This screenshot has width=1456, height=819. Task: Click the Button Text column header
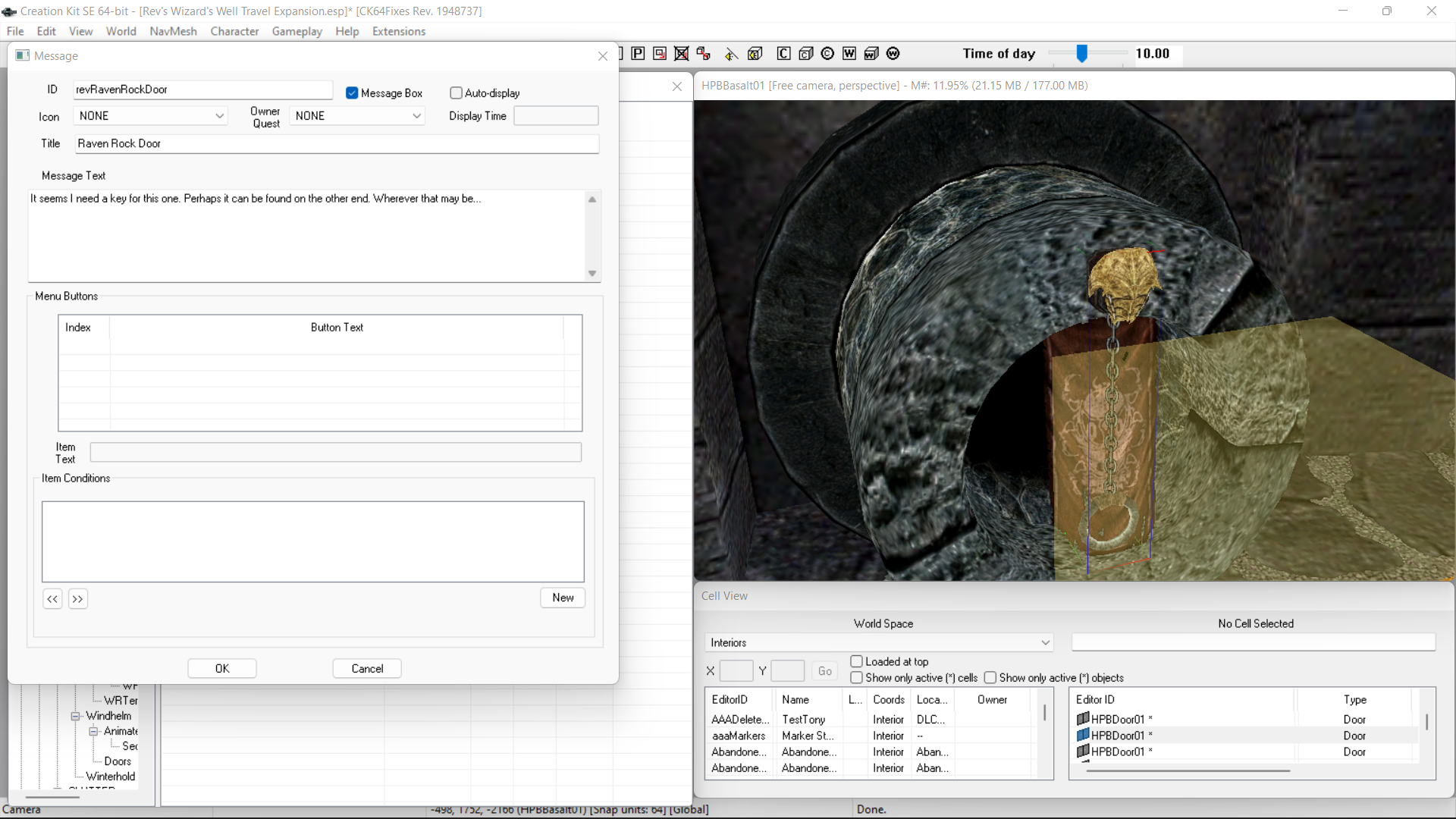pos(337,328)
